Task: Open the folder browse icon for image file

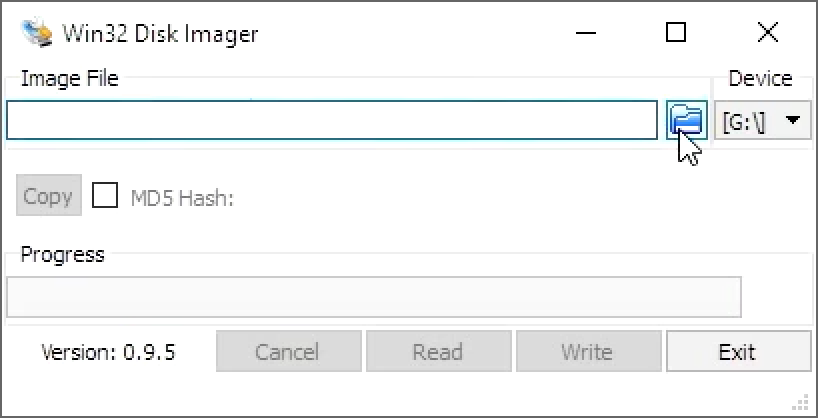Action: 687,120
